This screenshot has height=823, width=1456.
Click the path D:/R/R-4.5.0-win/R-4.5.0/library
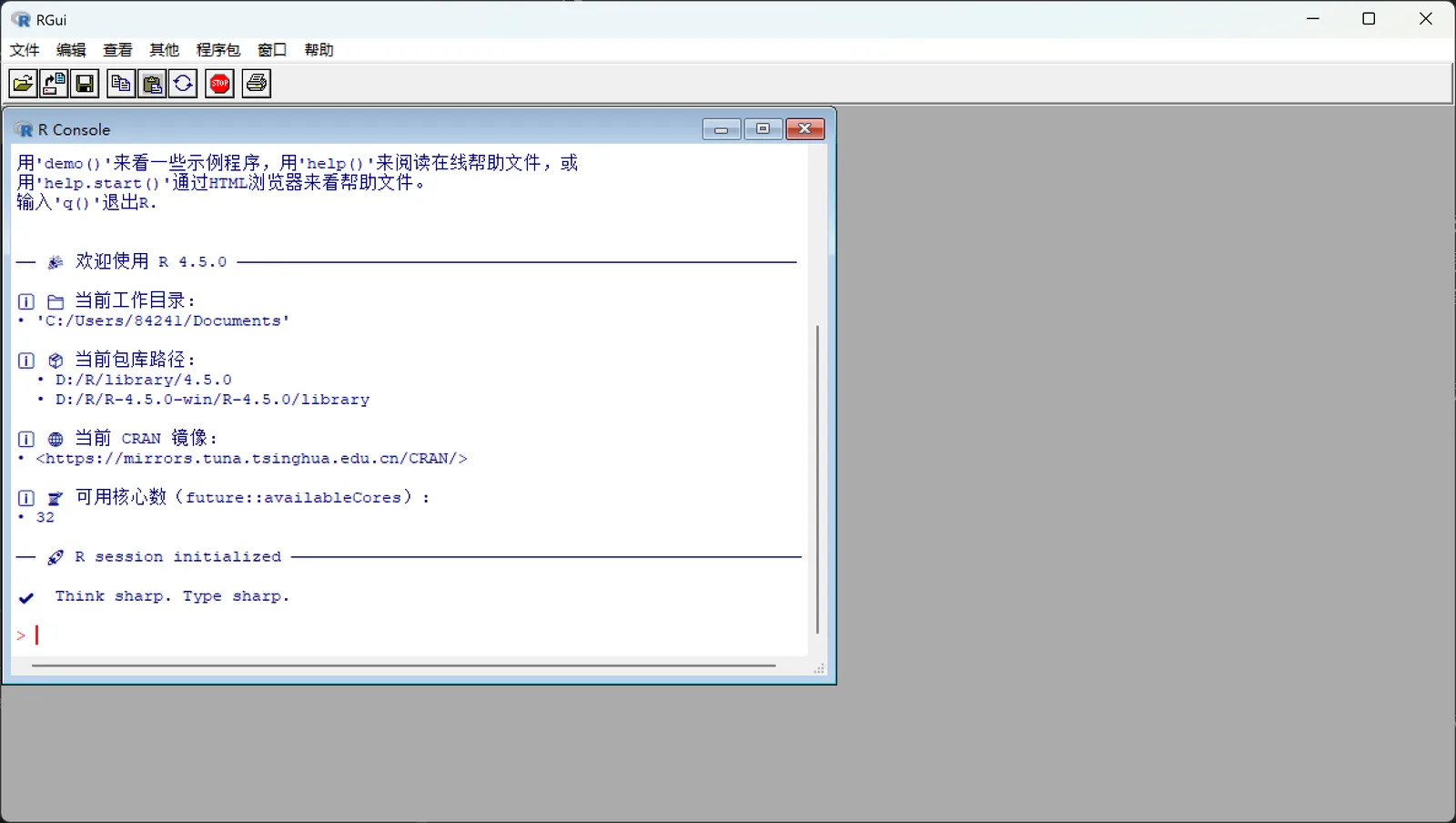(x=213, y=400)
